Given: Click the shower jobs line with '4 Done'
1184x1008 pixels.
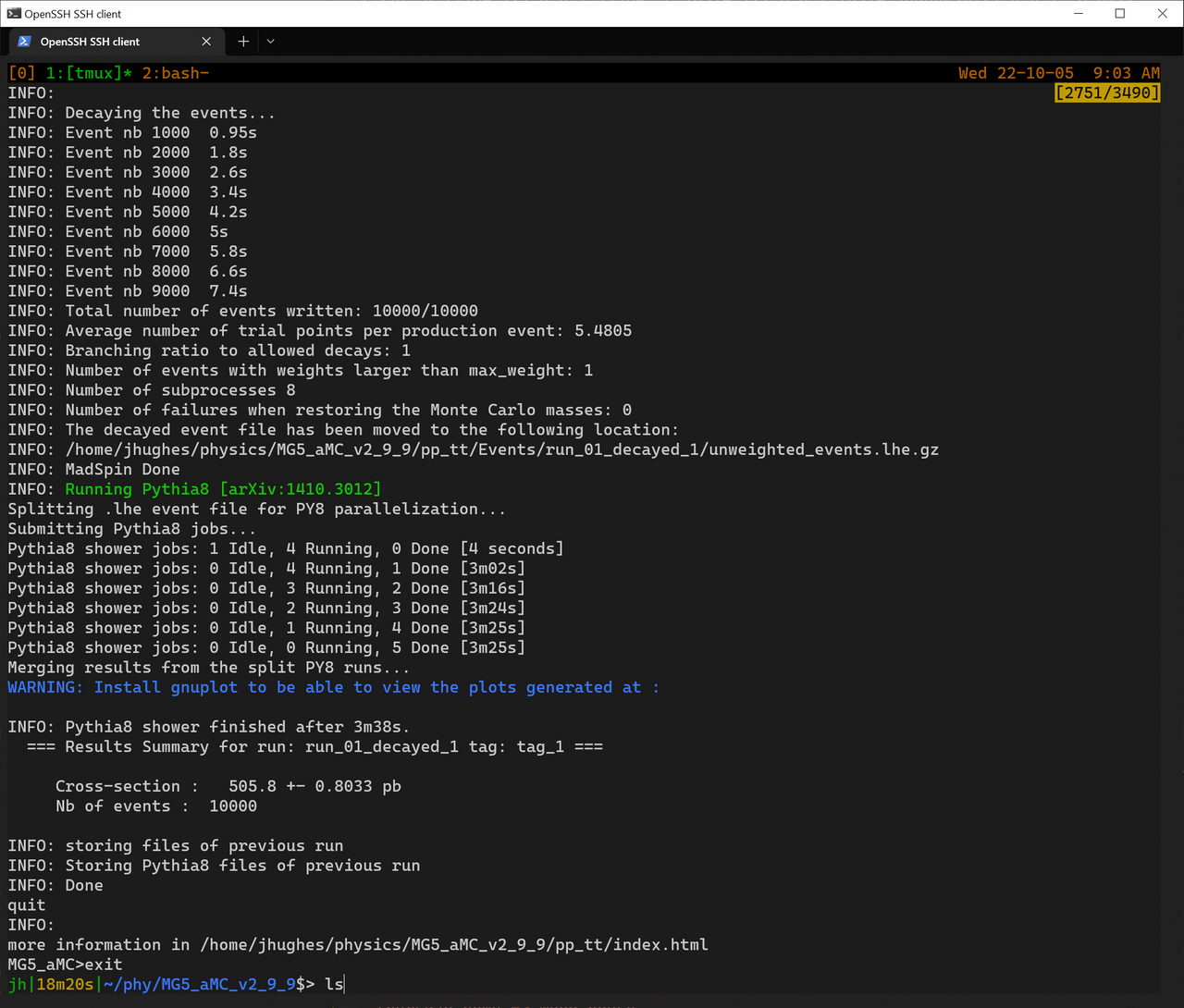Looking at the screenshot, I should pyautogui.click(x=266, y=629).
